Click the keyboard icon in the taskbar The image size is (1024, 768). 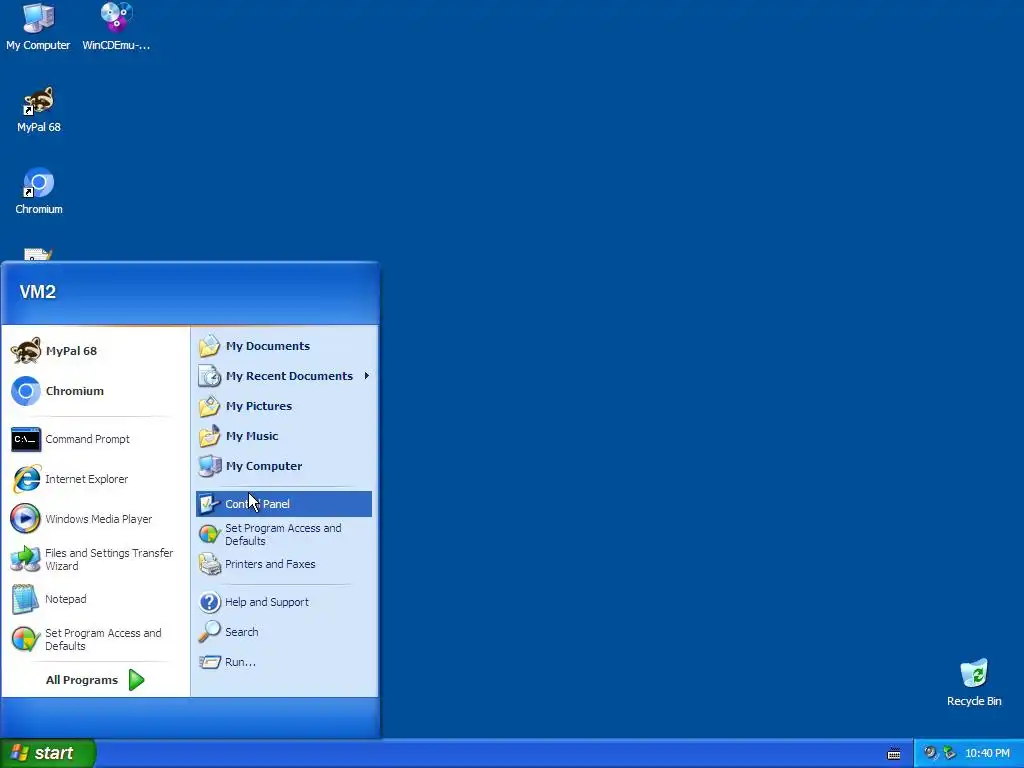(x=894, y=754)
